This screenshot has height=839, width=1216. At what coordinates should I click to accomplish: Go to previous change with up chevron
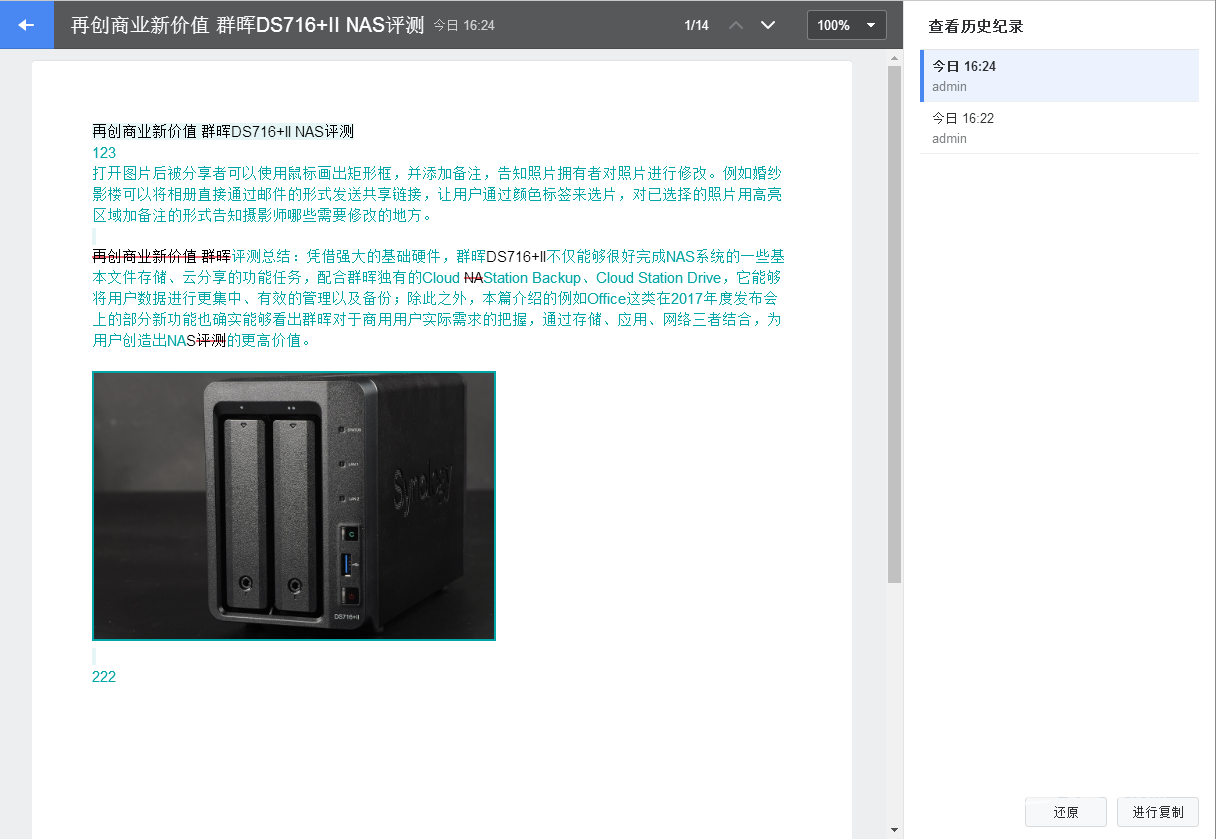pyautogui.click(x=736, y=25)
